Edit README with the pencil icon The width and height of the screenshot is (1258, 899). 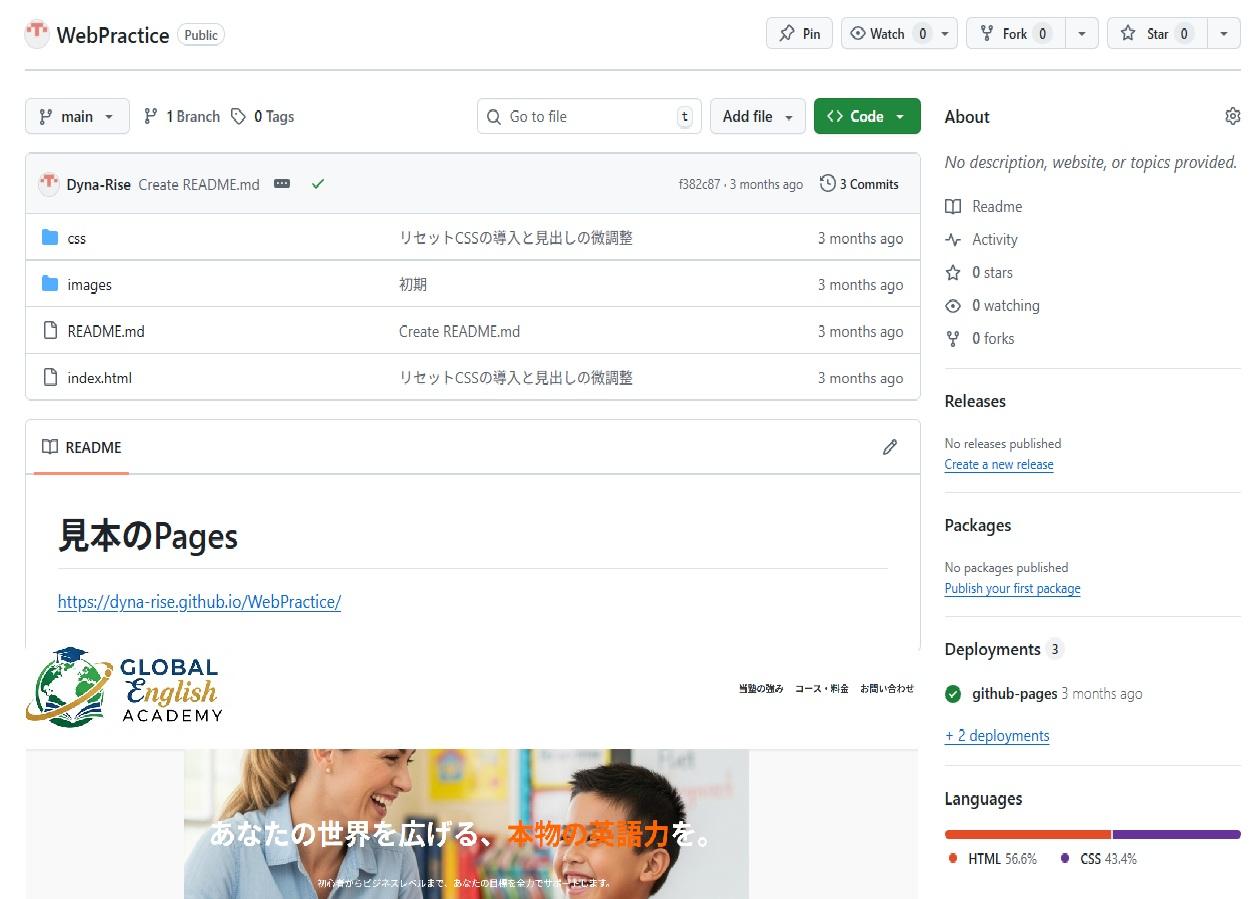point(889,447)
